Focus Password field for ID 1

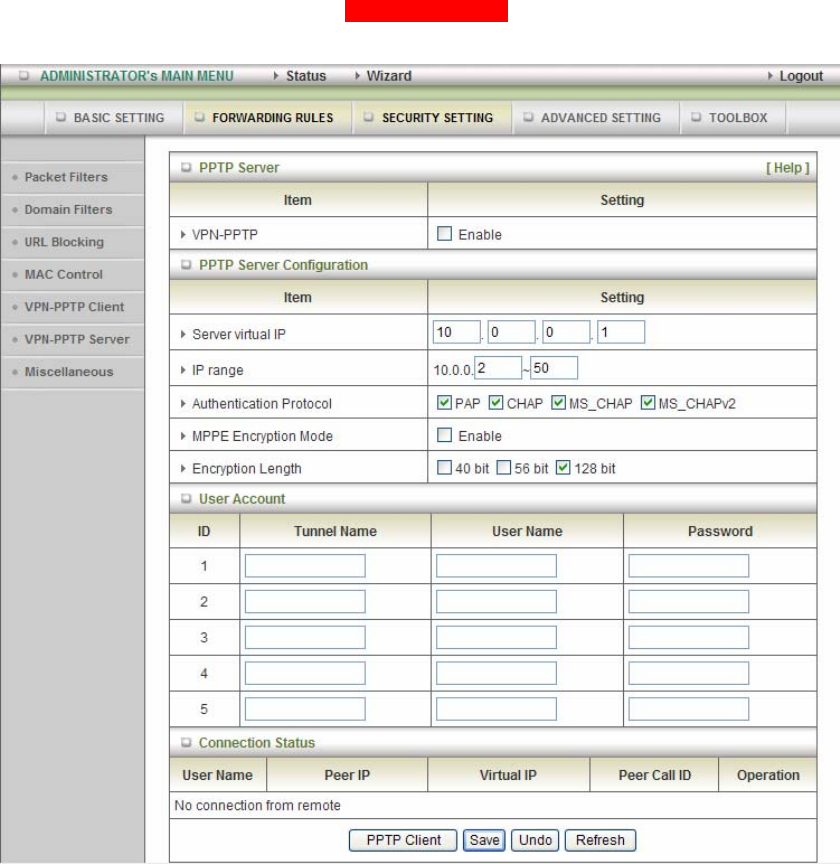(688, 566)
